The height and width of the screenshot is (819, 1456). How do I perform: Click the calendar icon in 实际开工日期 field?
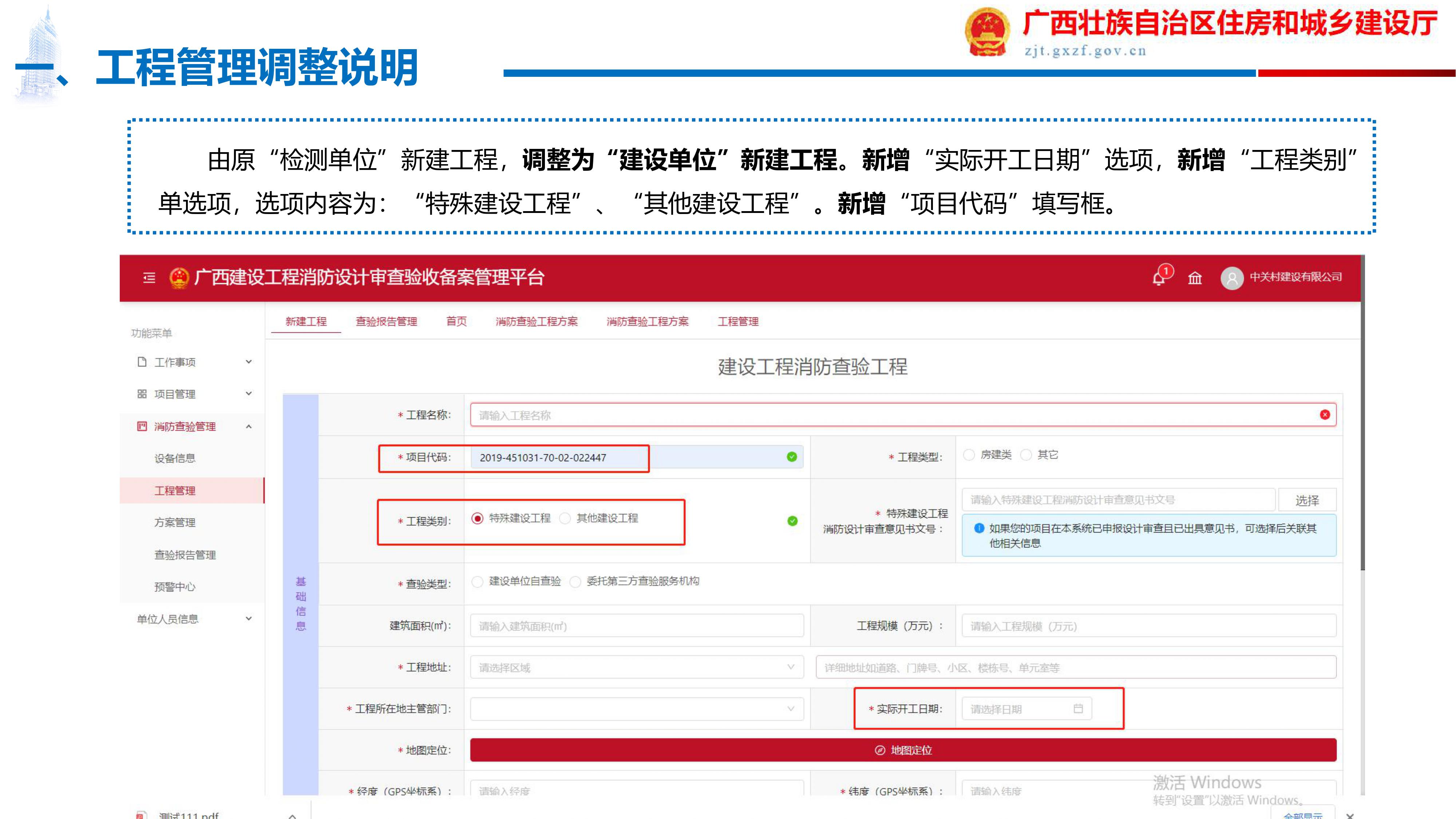pyautogui.click(x=1078, y=709)
